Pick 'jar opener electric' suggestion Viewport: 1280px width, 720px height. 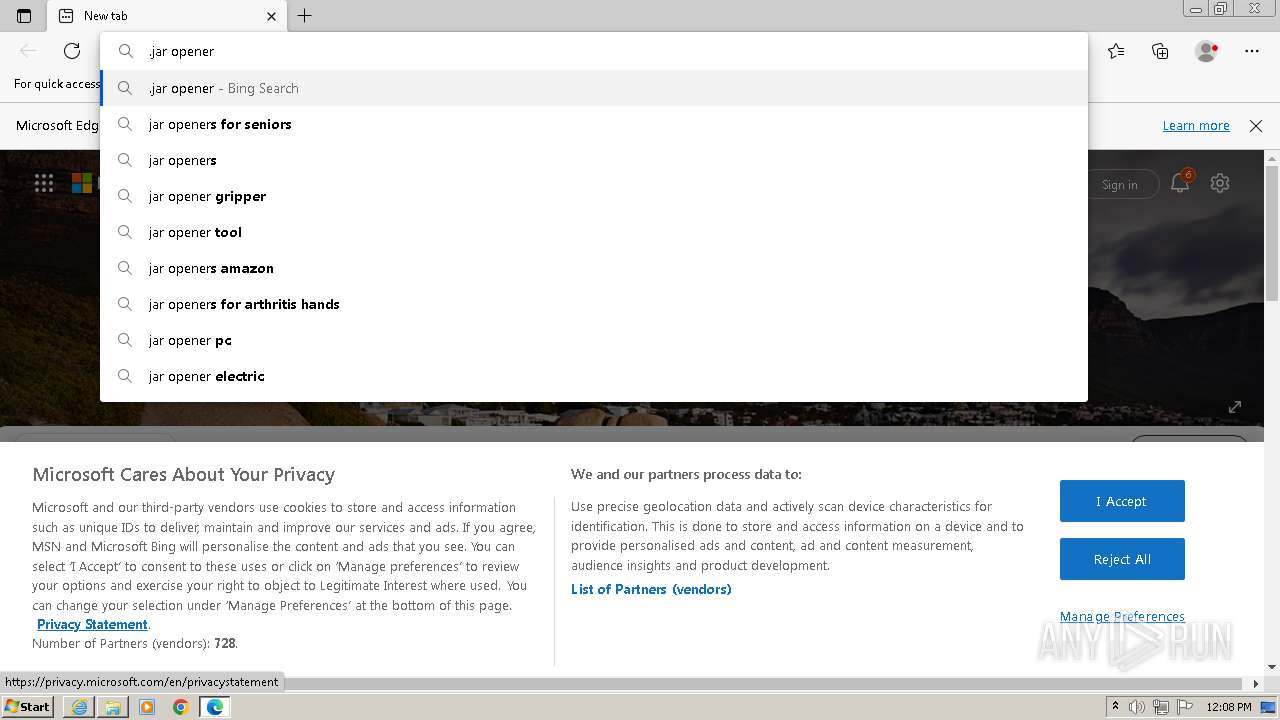pyautogui.click(x=594, y=376)
